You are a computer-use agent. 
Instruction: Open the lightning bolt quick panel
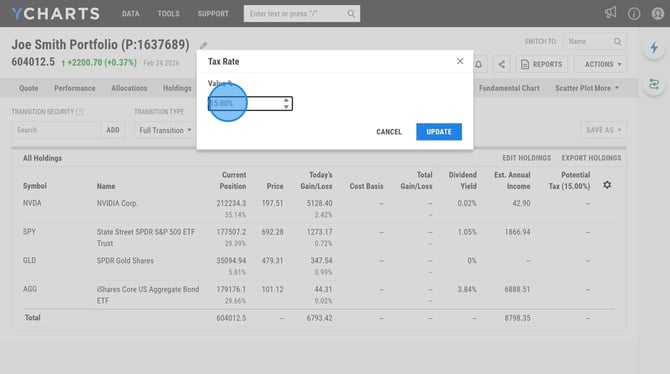[654, 47]
